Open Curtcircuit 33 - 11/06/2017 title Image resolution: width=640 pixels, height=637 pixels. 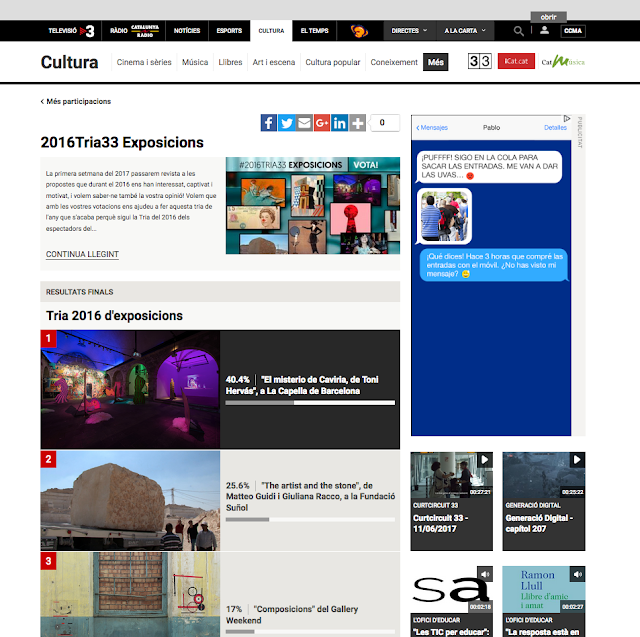tap(440, 523)
